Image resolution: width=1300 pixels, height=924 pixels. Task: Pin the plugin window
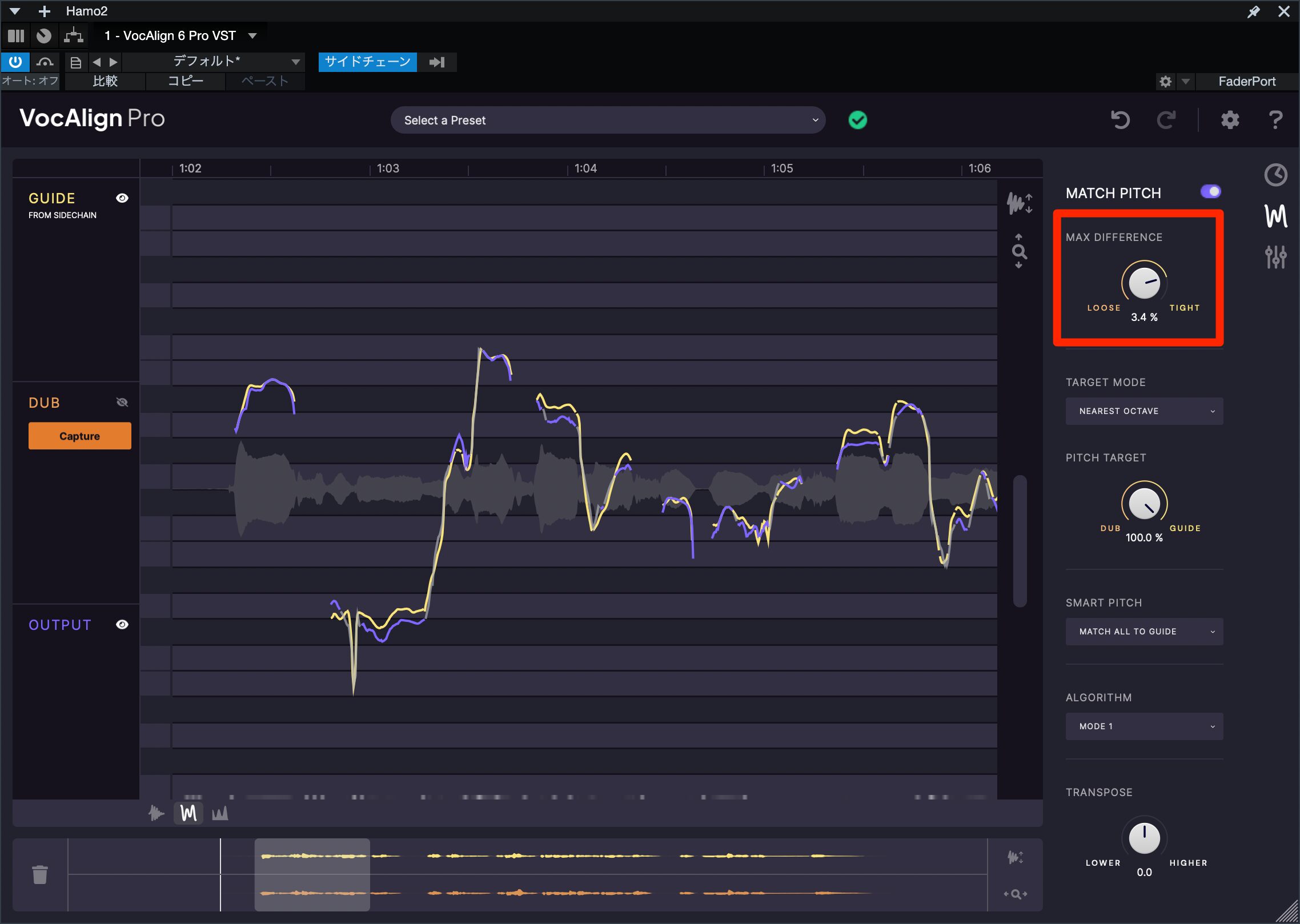click(x=1253, y=11)
